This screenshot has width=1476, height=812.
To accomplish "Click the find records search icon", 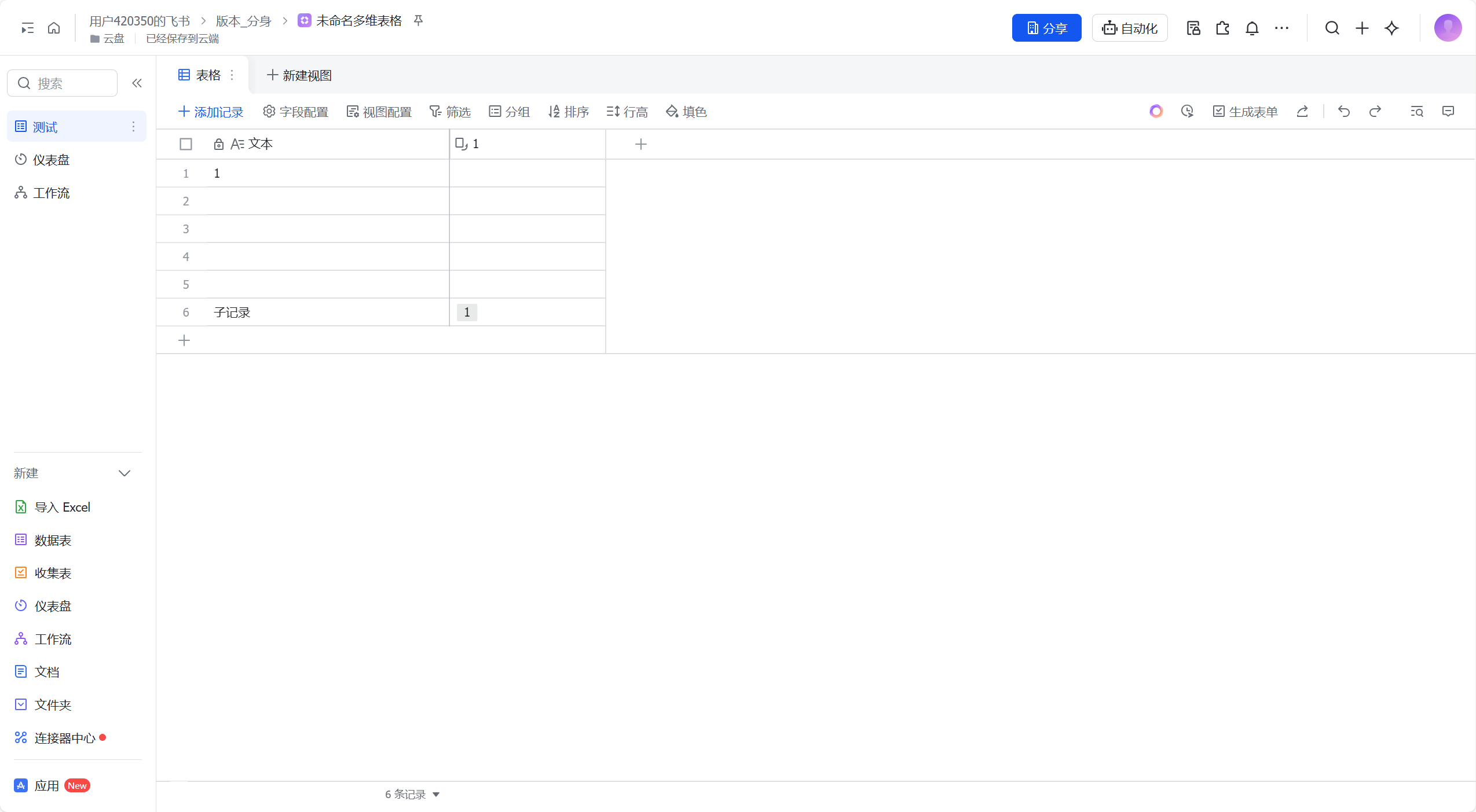I will click(x=1416, y=111).
